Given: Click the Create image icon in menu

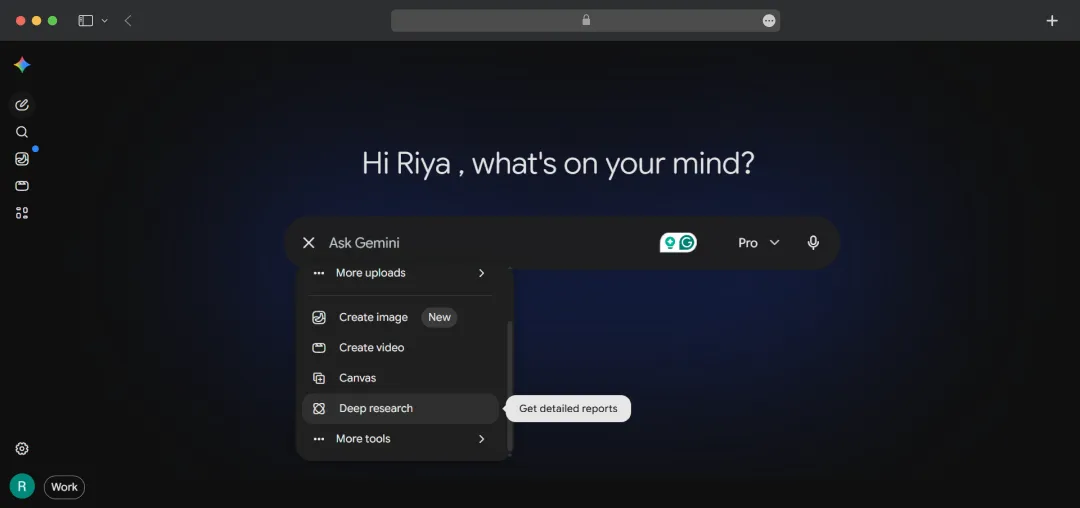Looking at the screenshot, I should coord(319,317).
